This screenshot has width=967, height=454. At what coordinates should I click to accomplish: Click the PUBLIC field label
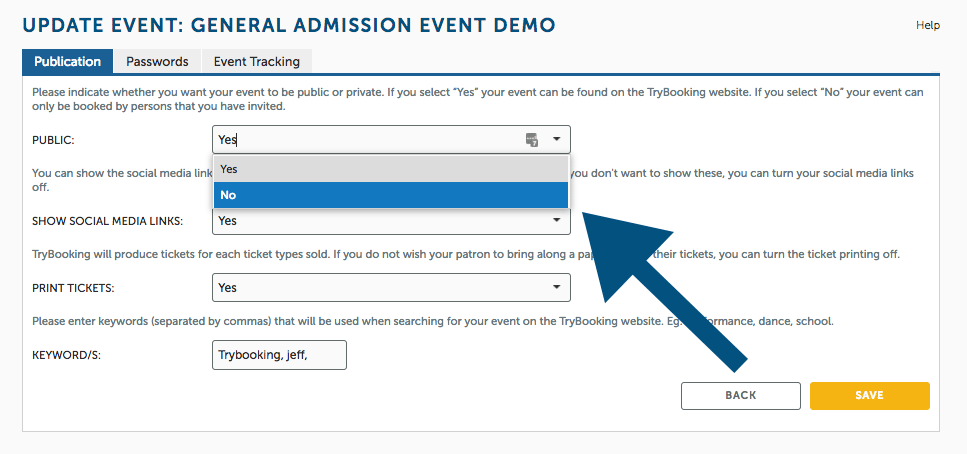point(53,140)
